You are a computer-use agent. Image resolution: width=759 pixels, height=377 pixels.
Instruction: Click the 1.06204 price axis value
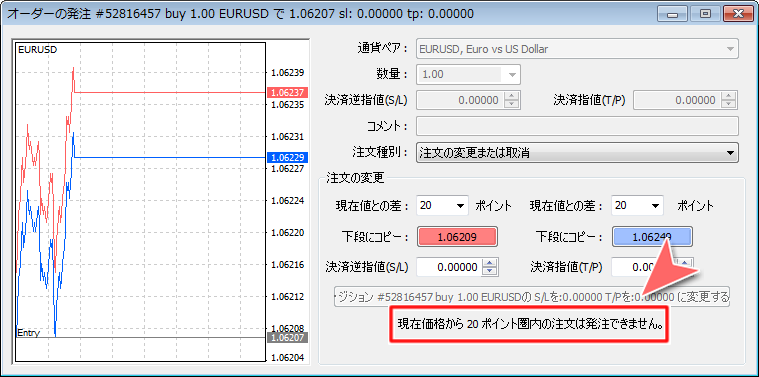[288, 358]
